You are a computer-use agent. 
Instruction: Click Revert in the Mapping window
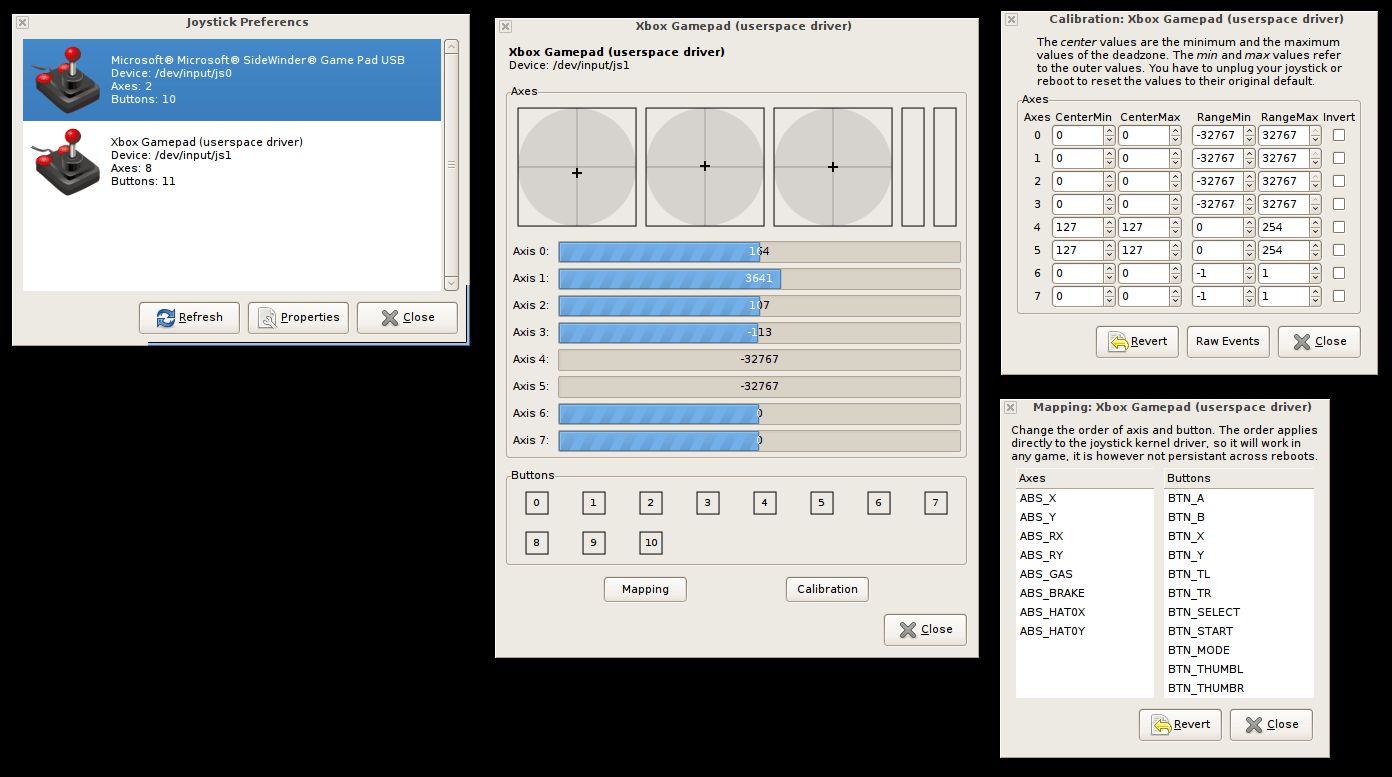click(1180, 724)
